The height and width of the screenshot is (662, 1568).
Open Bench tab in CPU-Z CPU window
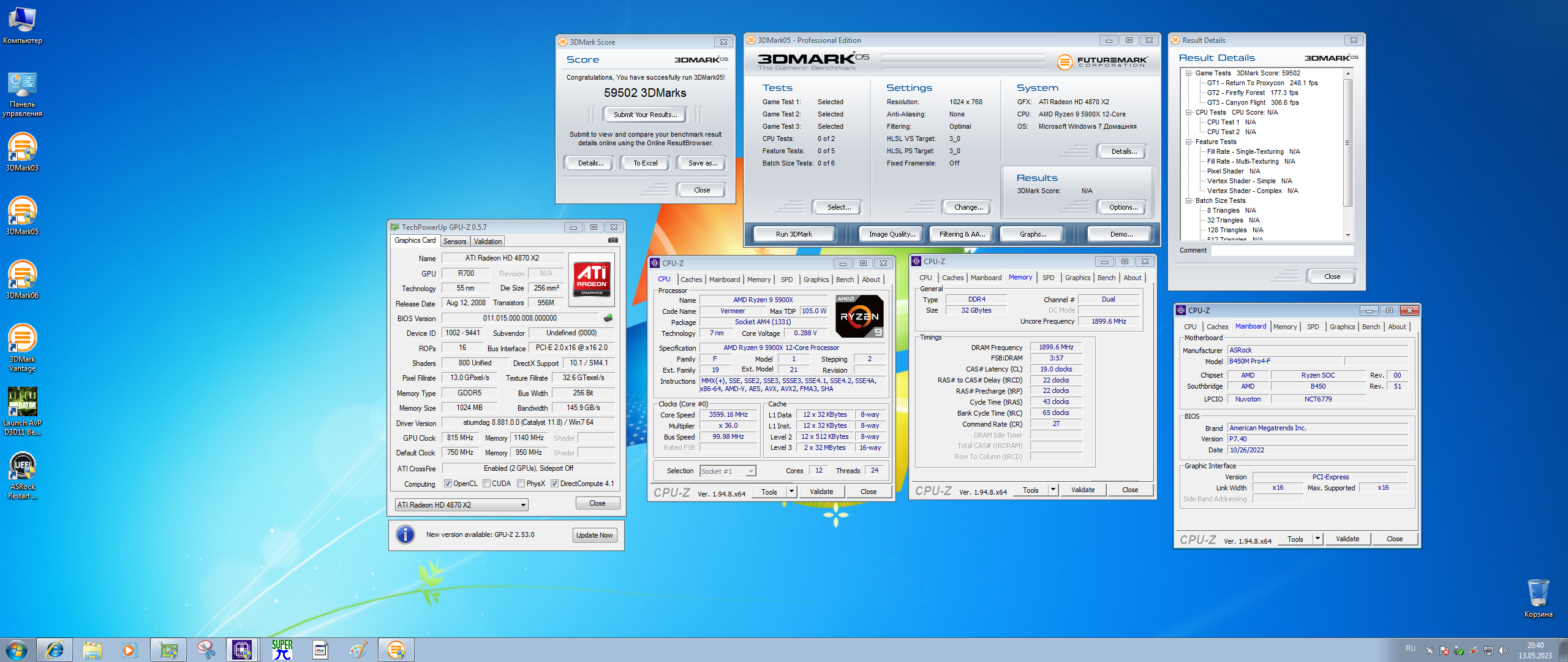(845, 280)
